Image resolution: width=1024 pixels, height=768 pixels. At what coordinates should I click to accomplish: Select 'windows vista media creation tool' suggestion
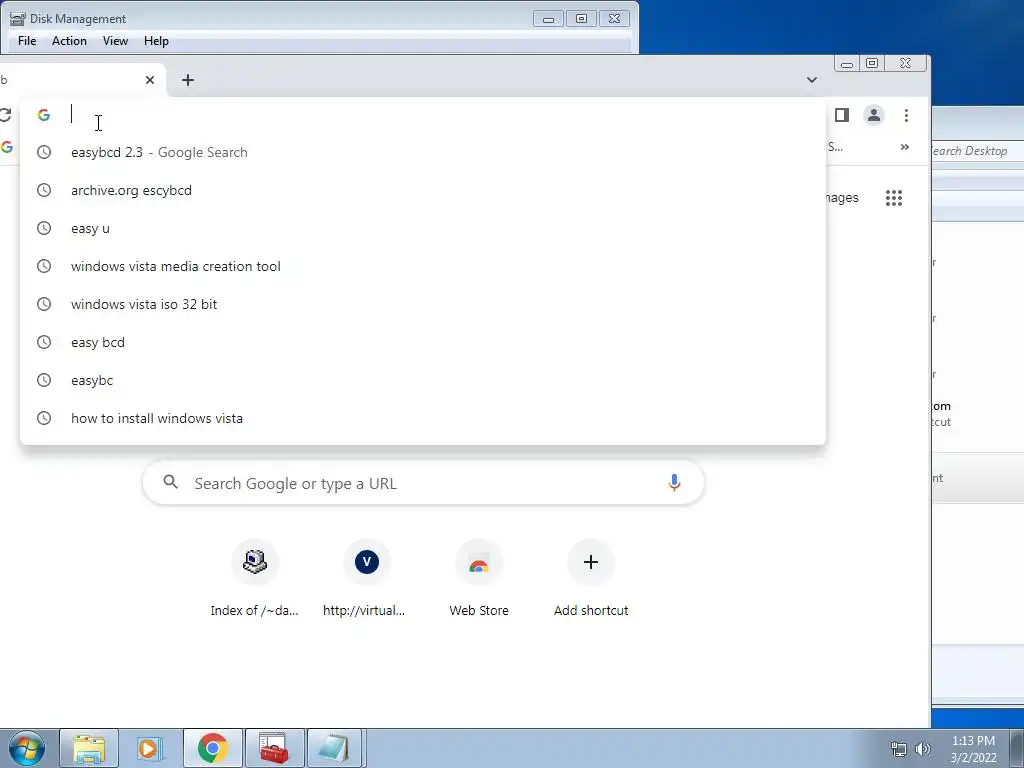[x=423, y=266]
